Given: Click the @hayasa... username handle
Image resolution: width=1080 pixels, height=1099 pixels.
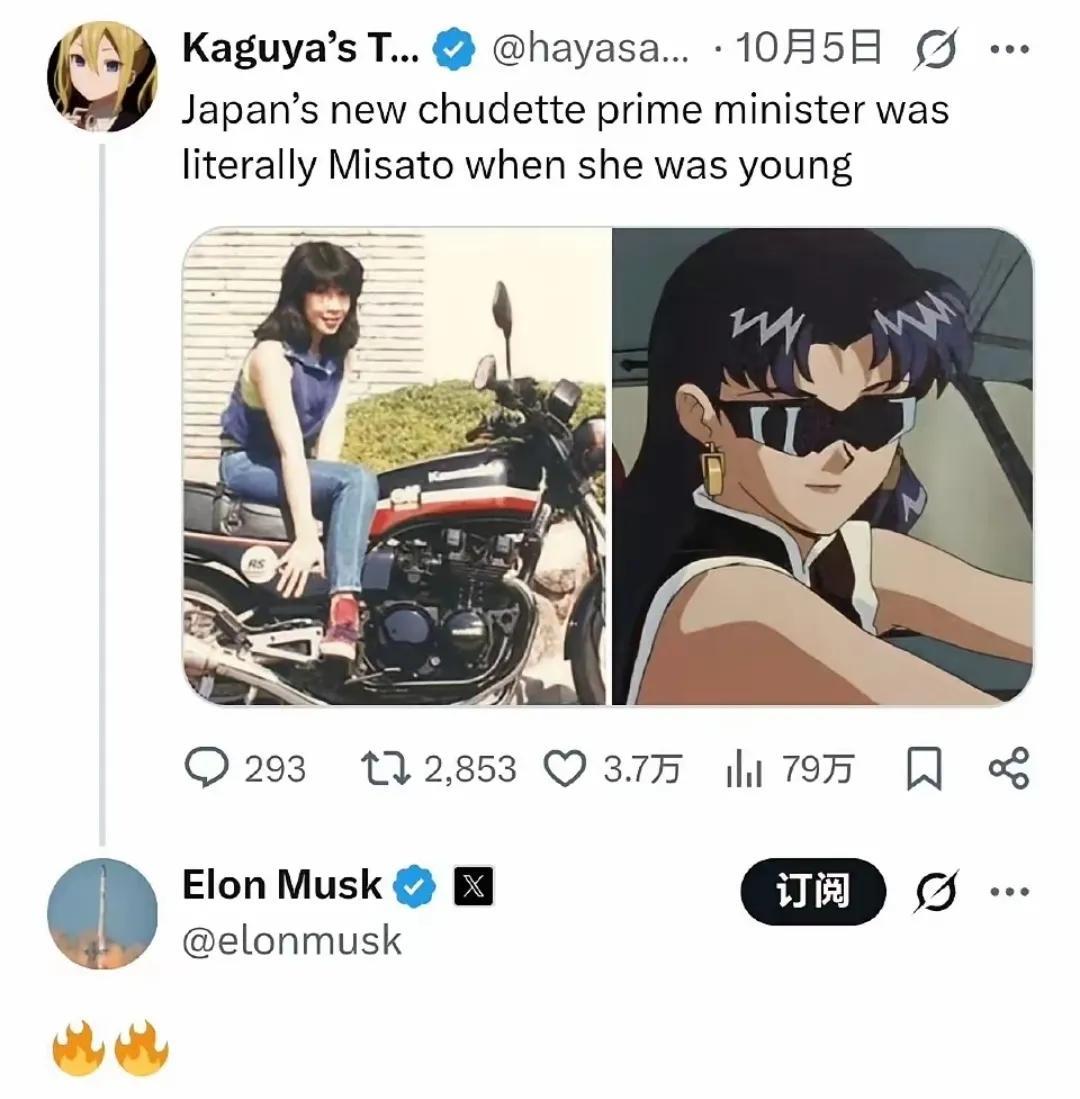Looking at the screenshot, I should 591,50.
